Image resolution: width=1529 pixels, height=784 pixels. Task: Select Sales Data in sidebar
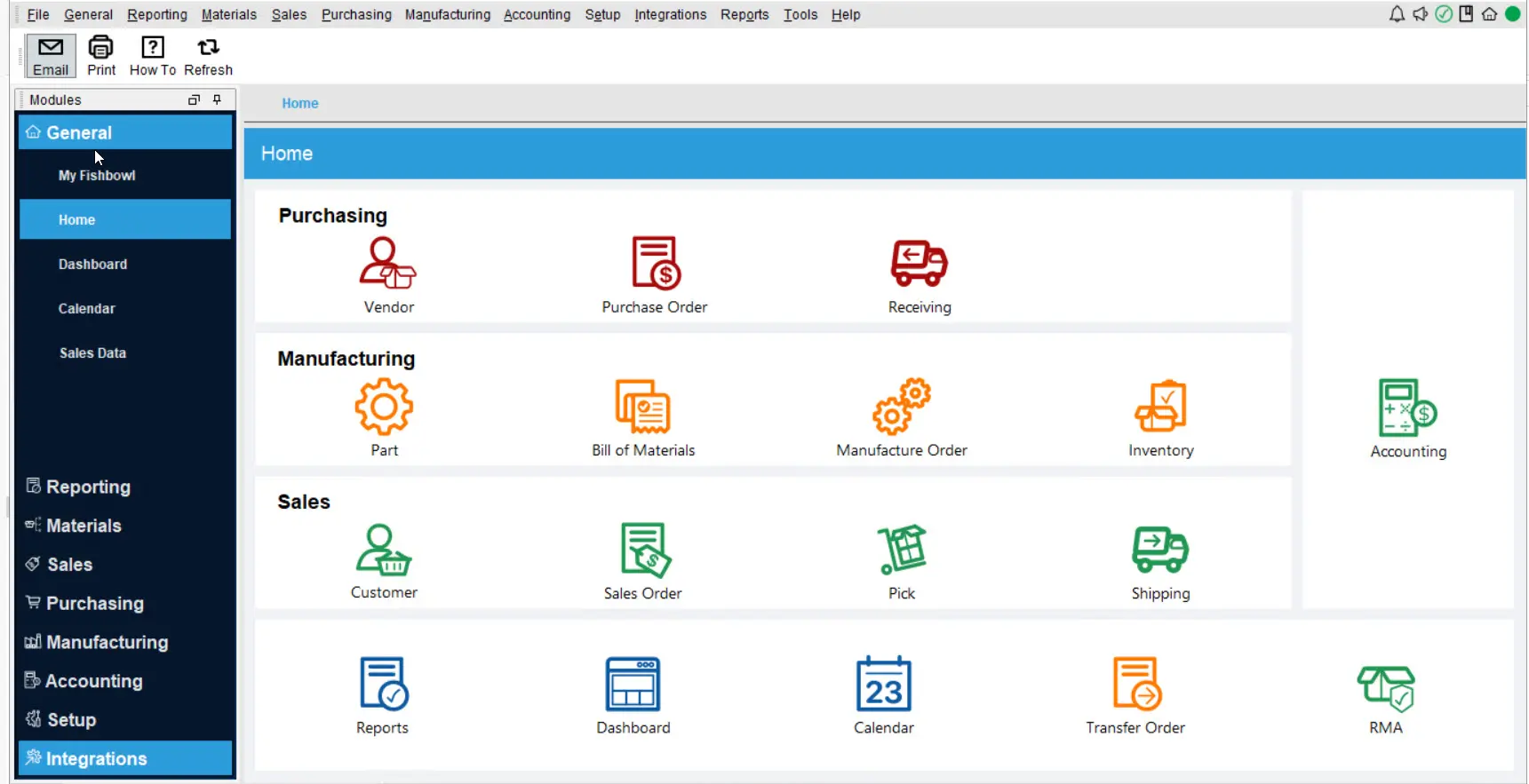pyautogui.click(x=92, y=353)
